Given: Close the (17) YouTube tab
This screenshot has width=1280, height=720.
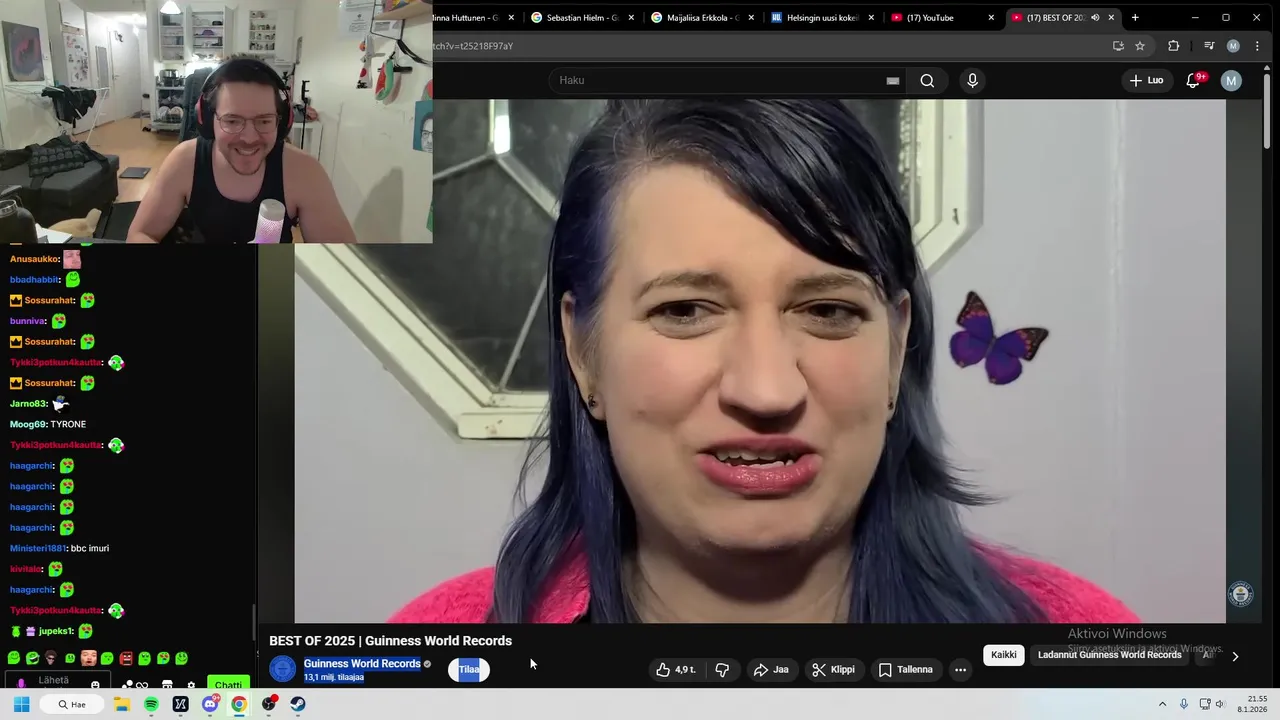Looking at the screenshot, I should [991, 18].
